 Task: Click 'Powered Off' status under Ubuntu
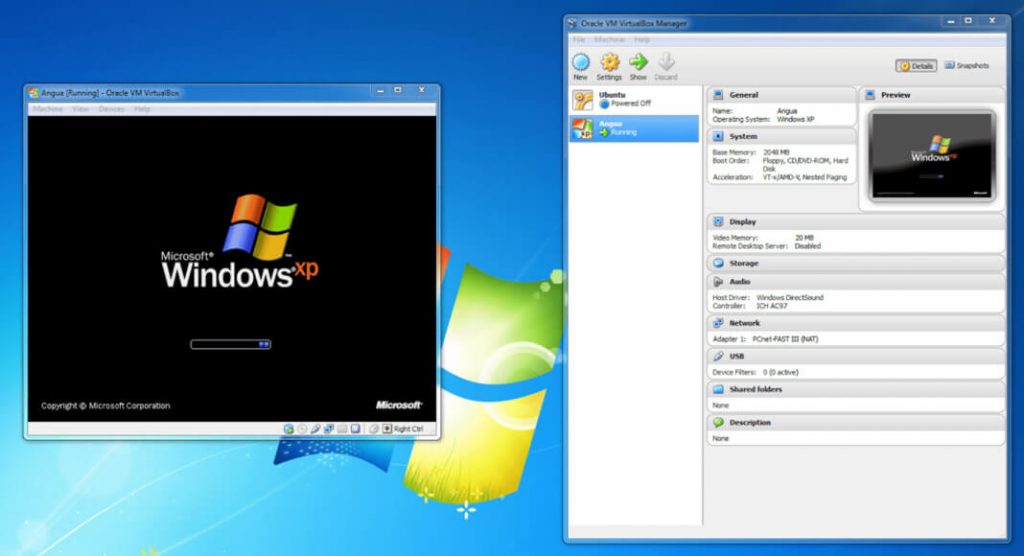point(631,104)
